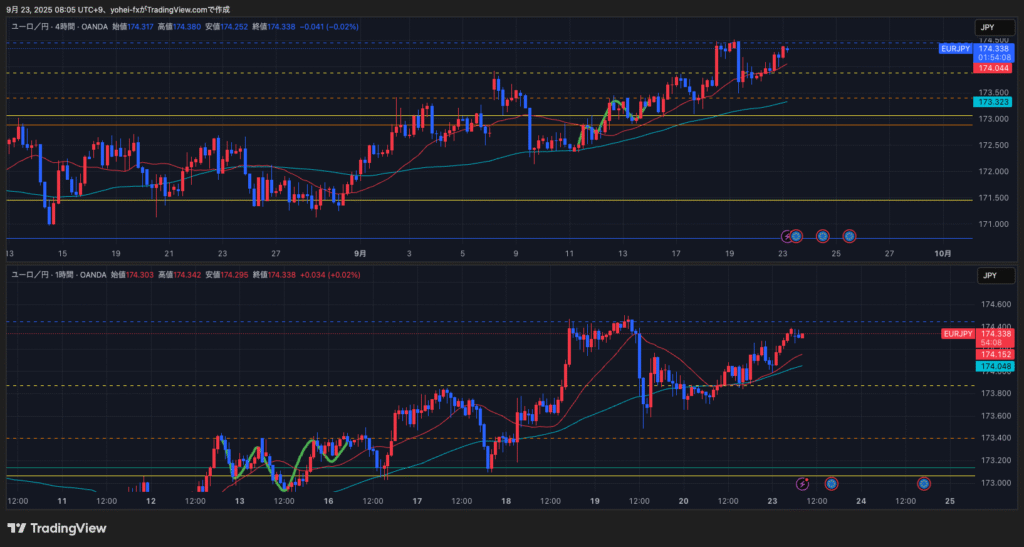The height and width of the screenshot is (547, 1024).
Task: Click the cyan 174.048 price label on lower chart
Action: click(x=993, y=367)
